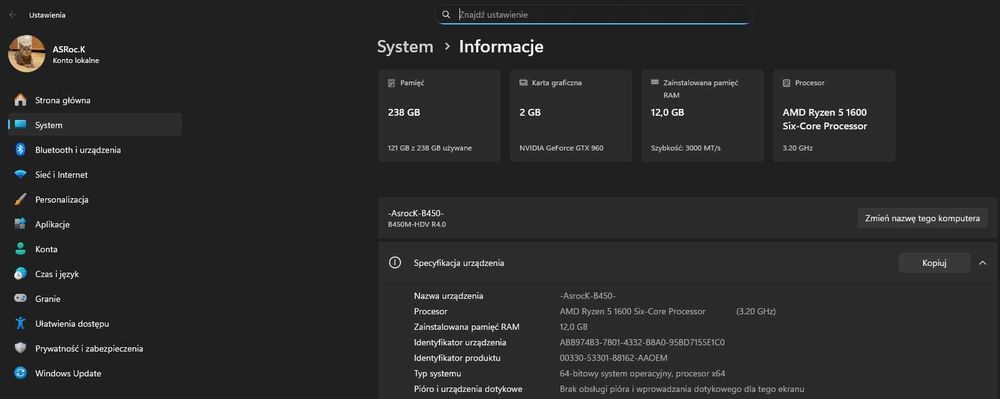Image resolution: width=1000 pixels, height=399 pixels.
Task: Open Ułatwienia dostępu settings
Action: click(95, 323)
